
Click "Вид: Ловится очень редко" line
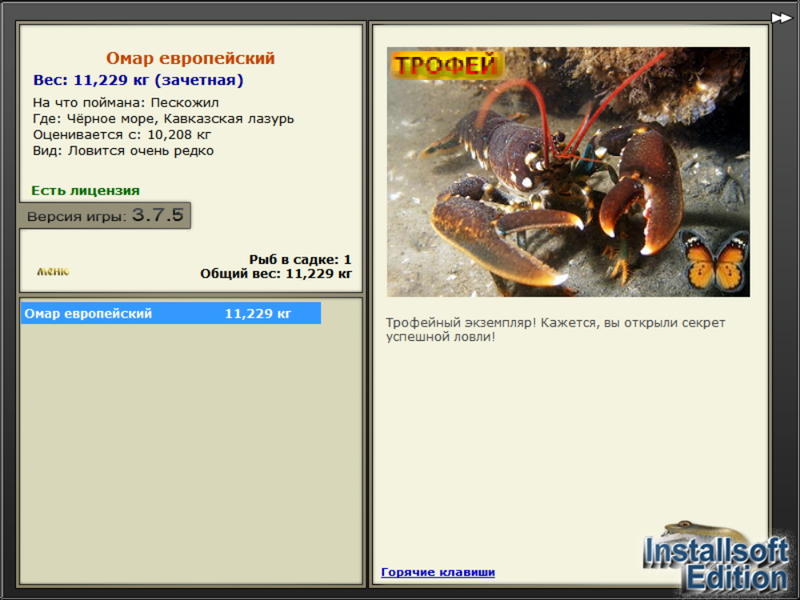point(123,151)
